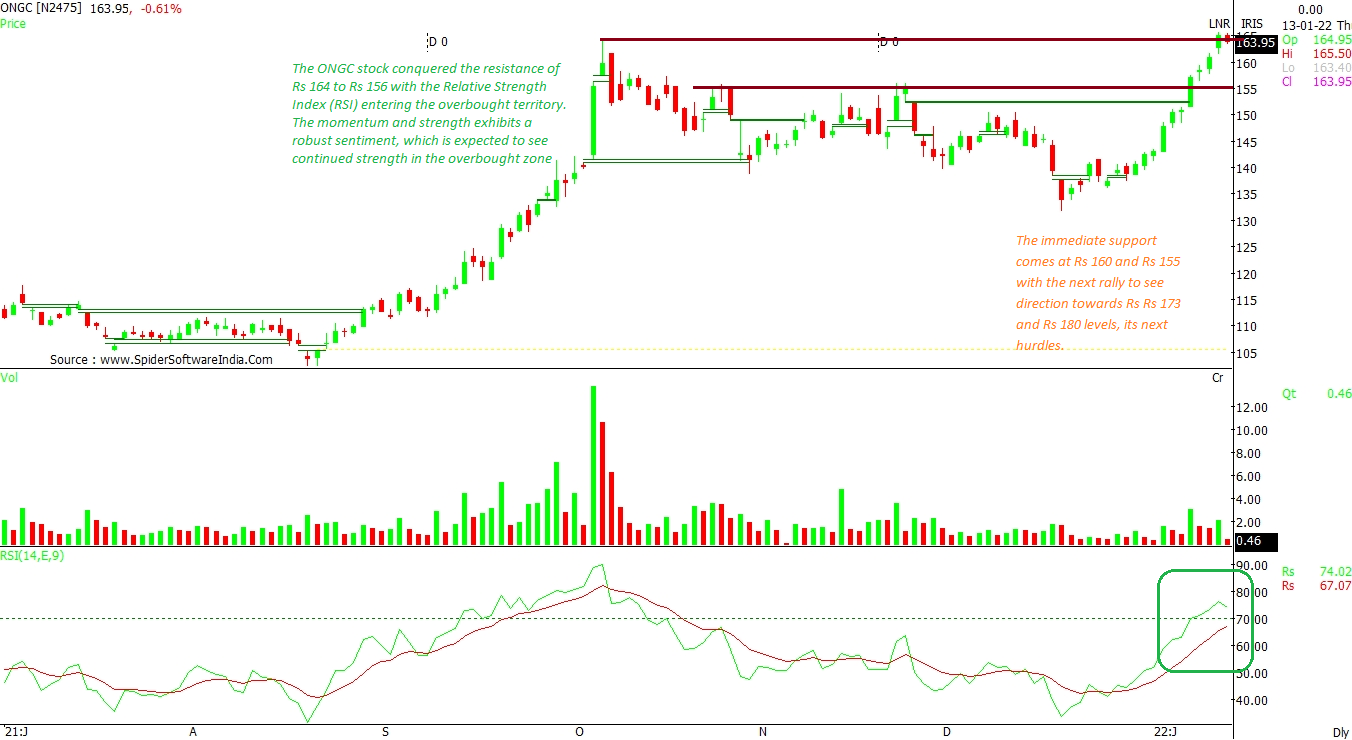Click the tallest green volume bar
Viewport: 1352px width, 740px height.
[593, 464]
